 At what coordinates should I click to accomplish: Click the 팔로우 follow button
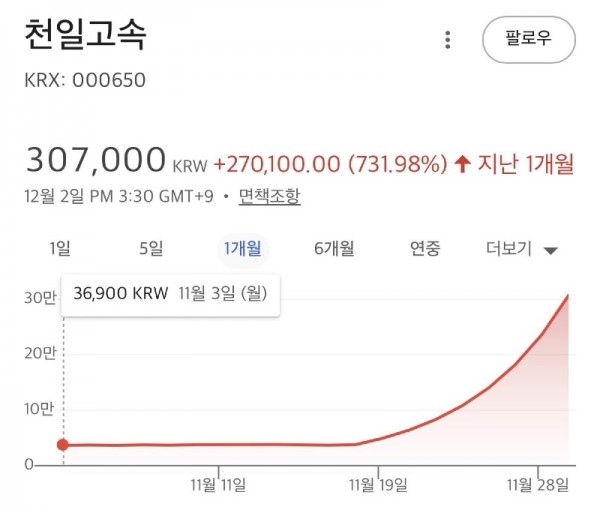coord(528,40)
